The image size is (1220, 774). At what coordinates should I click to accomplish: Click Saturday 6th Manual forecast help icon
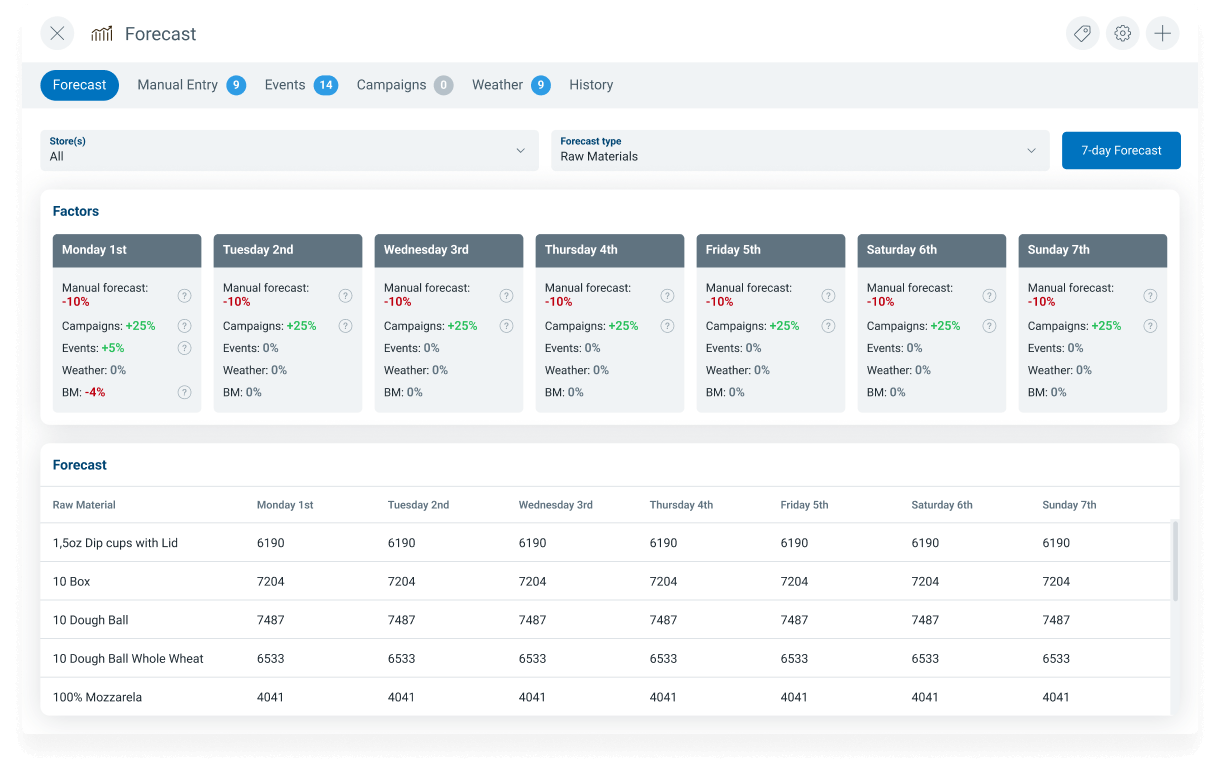click(989, 296)
